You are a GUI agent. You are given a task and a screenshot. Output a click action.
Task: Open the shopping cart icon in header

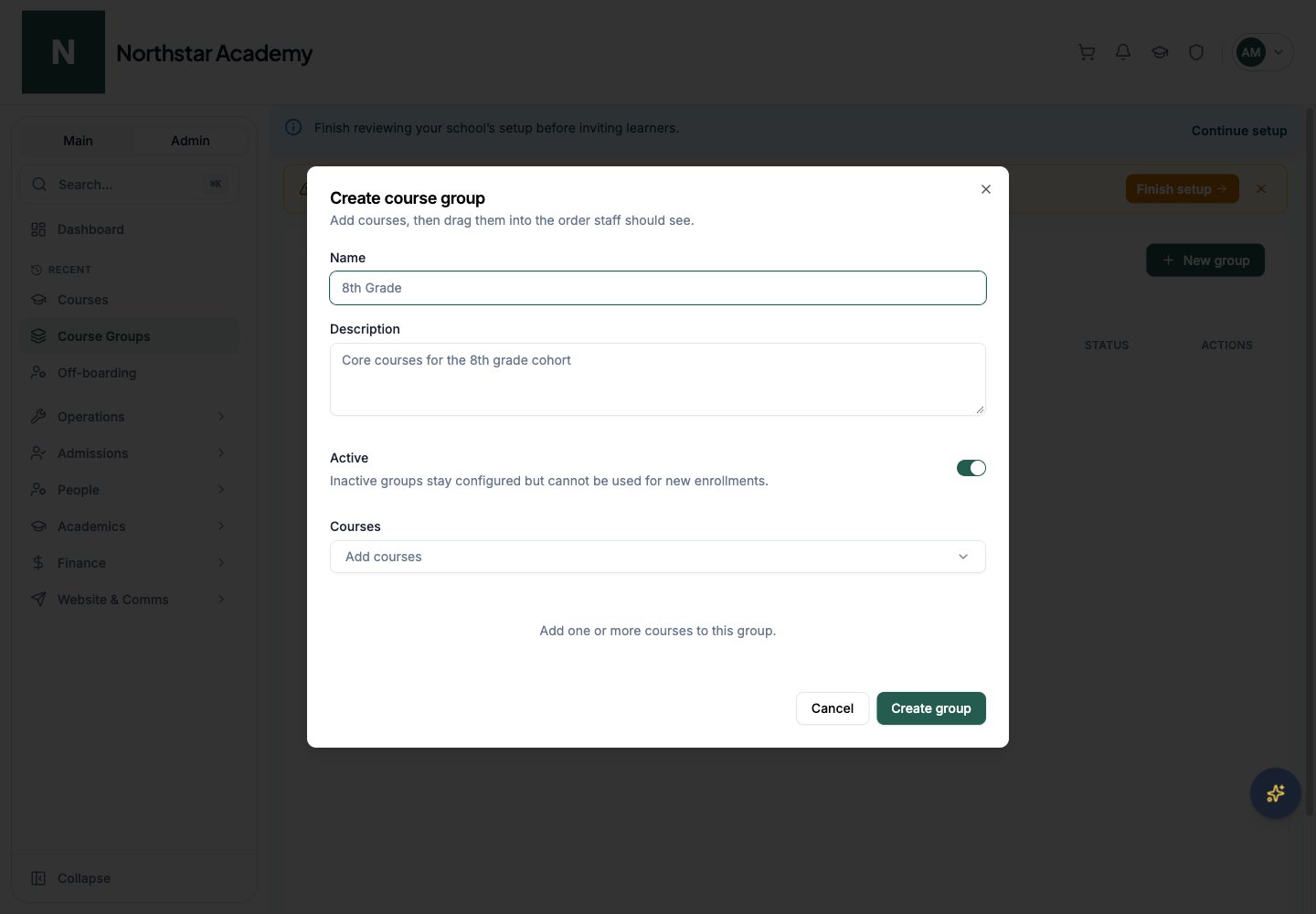click(1087, 52)
